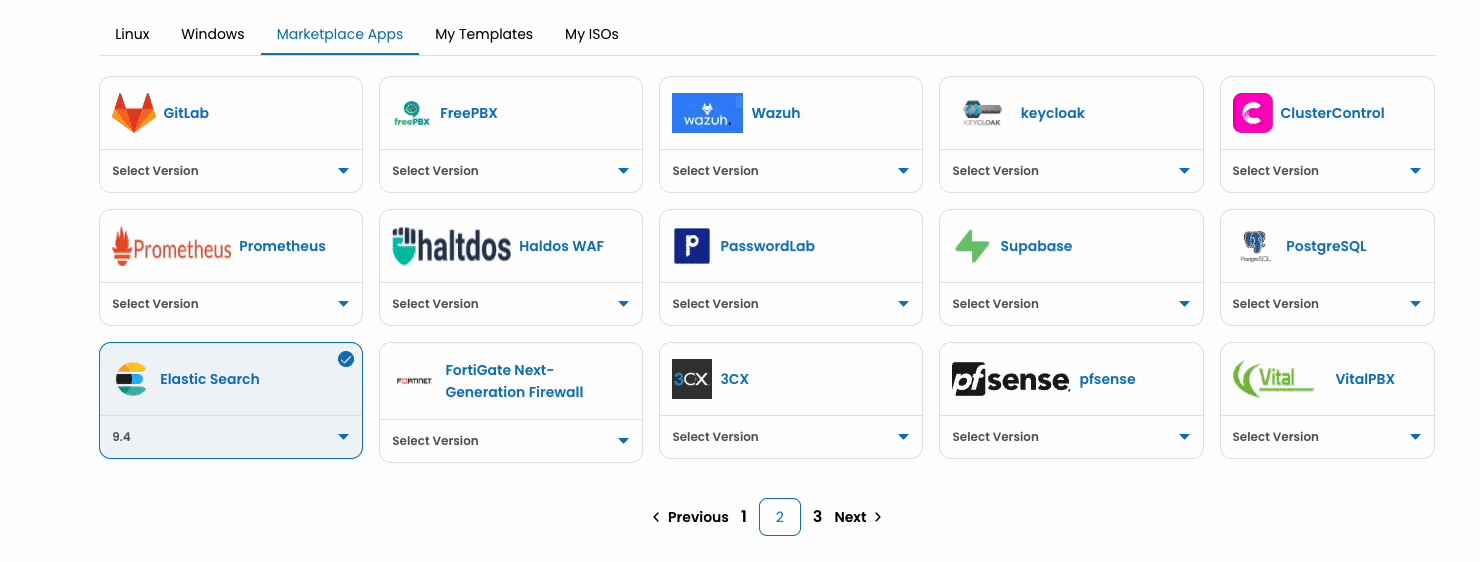Click the Prometheus torch logo
Screen dimensions: 1480x562
click(x=171, y=246)
